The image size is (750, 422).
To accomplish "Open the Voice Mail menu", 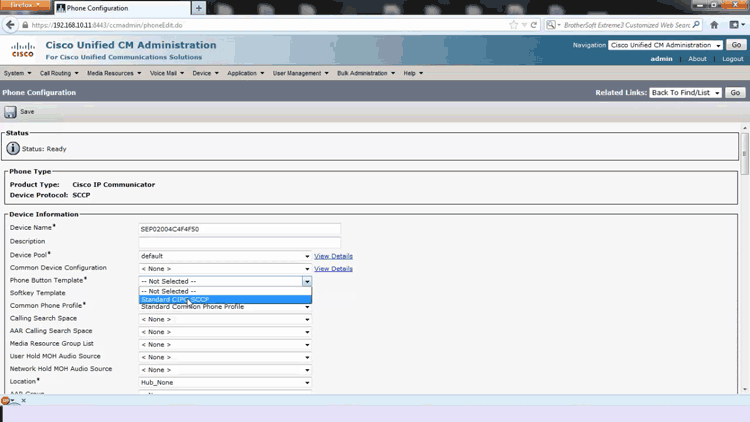I will pos(166,73).
